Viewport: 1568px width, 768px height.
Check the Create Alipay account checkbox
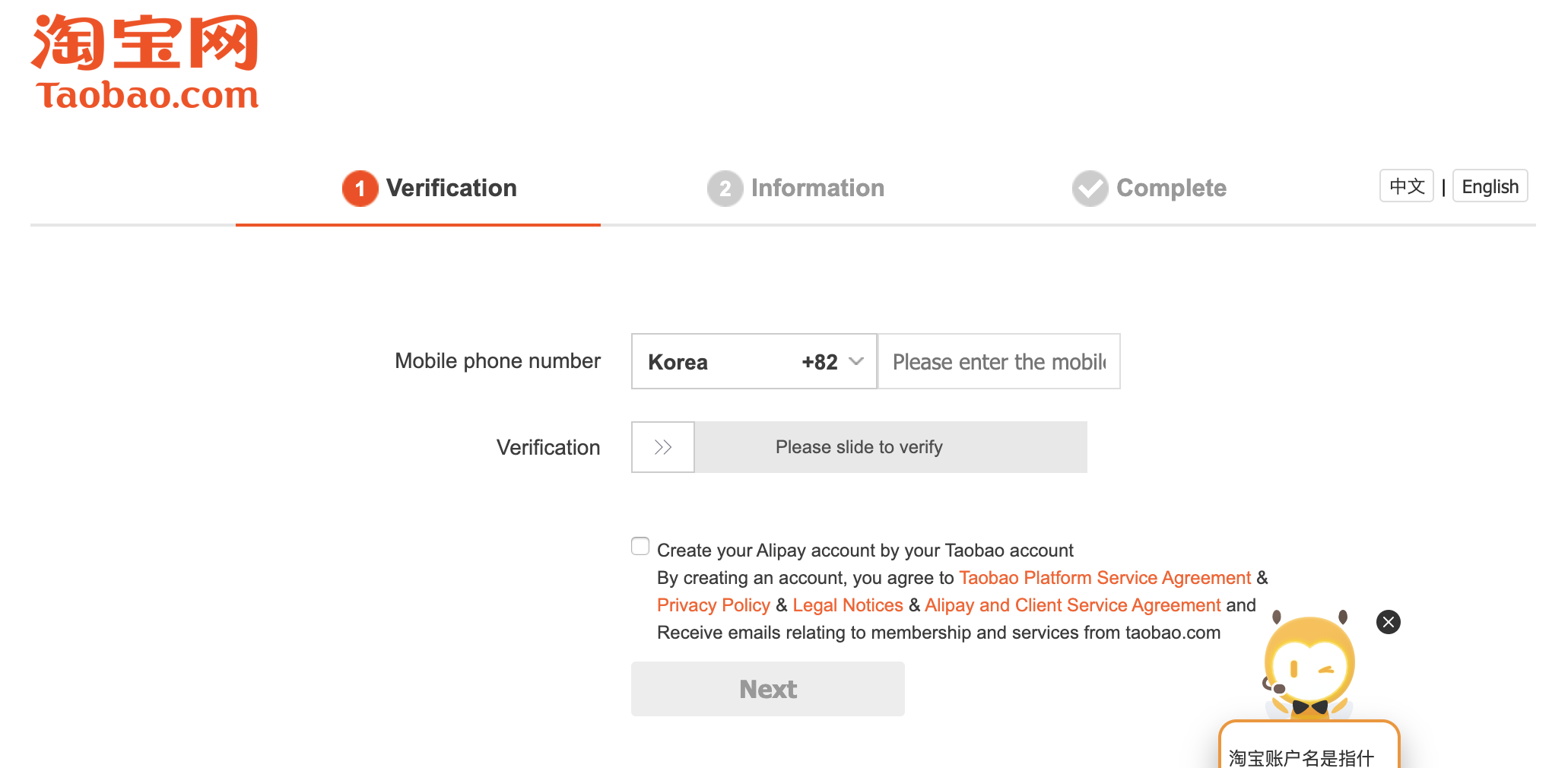pyautogui.click(x=640, y=546)
